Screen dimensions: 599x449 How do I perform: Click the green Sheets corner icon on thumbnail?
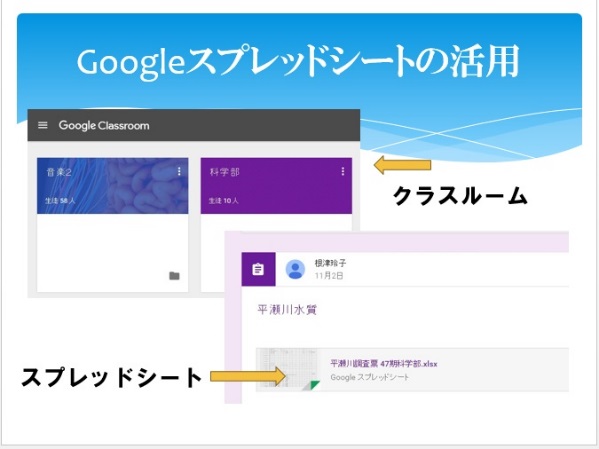(314, 385)
